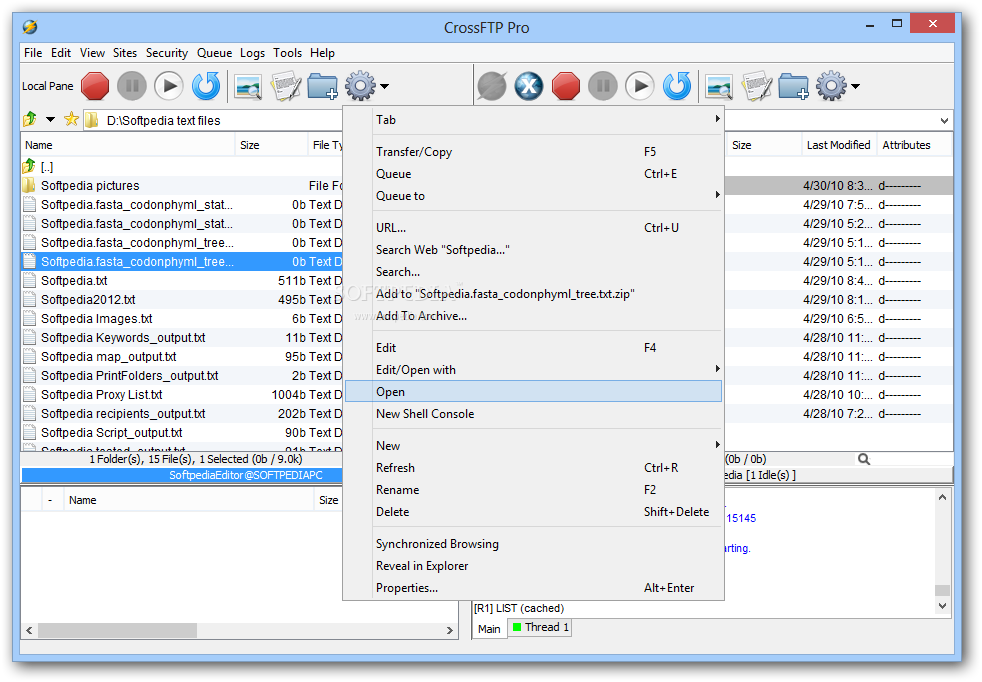Choose Transfer/Copy from the context menu

pyautogui.click(x=534, y=152)
